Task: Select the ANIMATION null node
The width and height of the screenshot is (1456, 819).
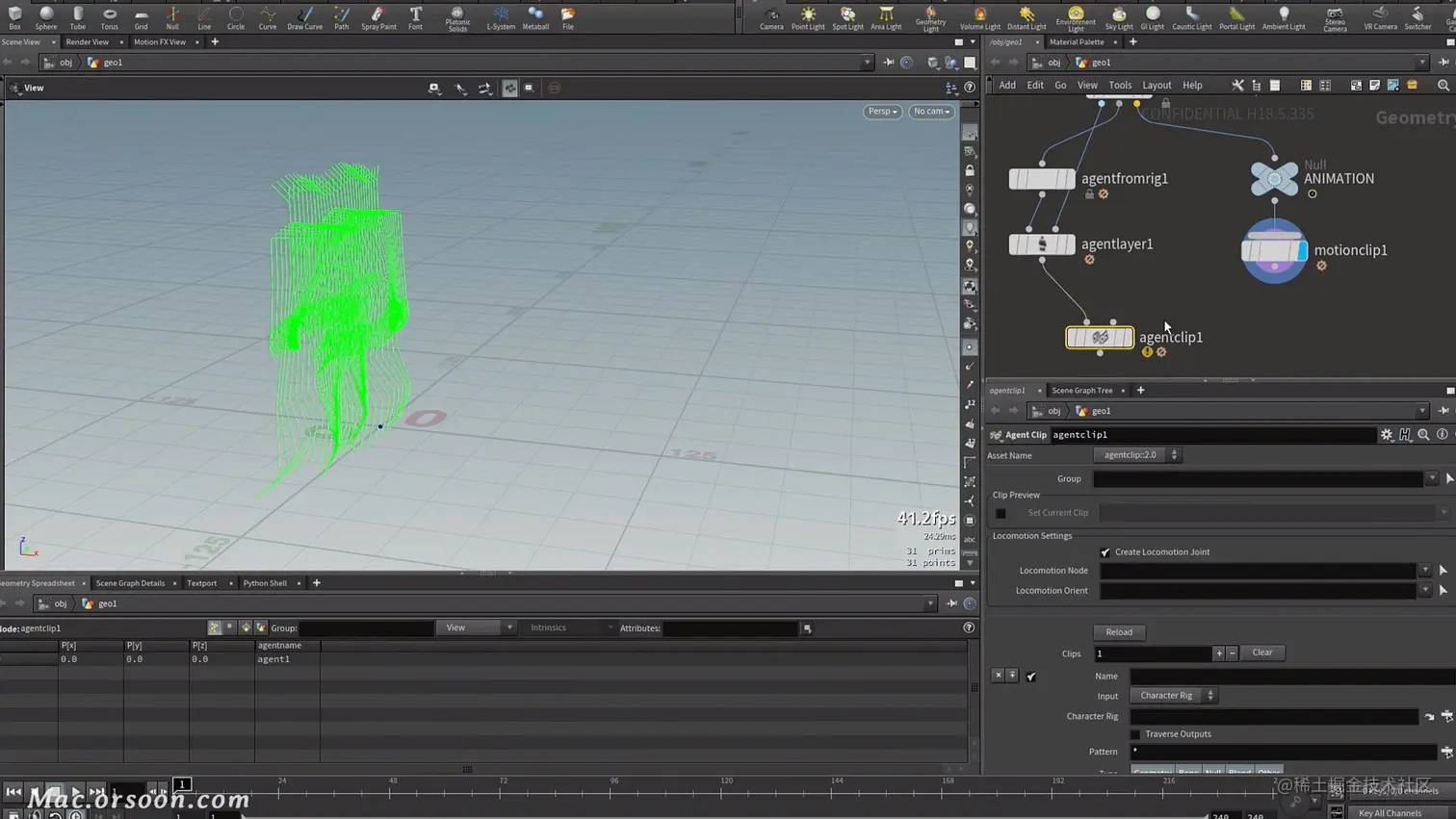Action: pyautogui.click(x=1274, y=178)
